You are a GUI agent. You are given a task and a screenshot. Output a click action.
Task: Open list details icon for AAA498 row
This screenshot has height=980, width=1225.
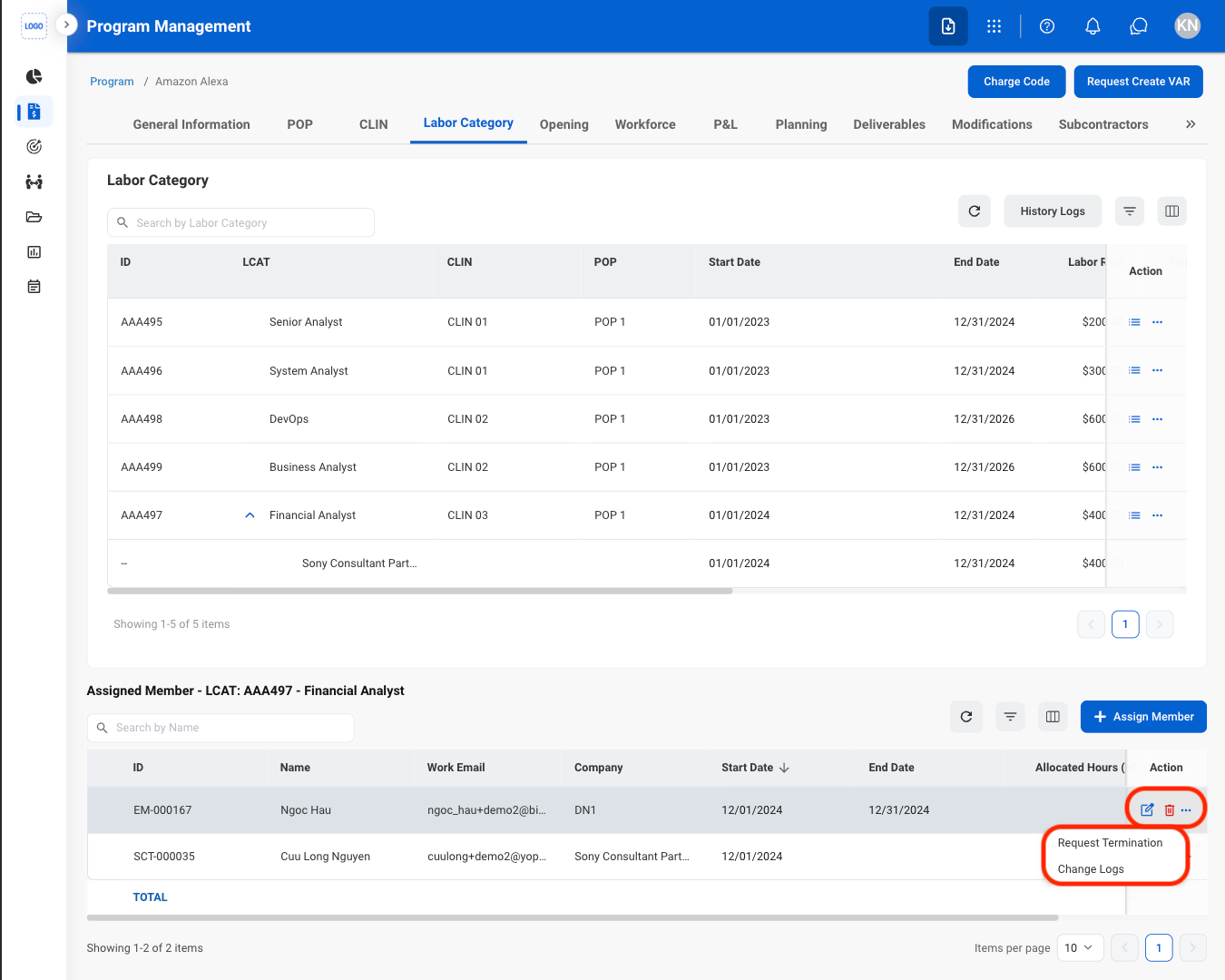tap(1134, 419)
